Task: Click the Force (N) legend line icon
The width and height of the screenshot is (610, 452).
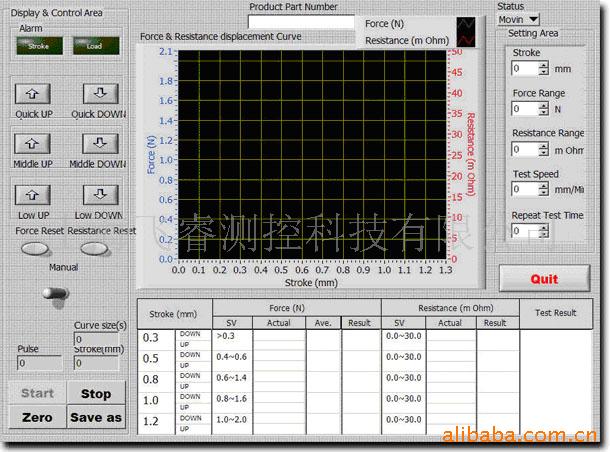Action: 465,24
